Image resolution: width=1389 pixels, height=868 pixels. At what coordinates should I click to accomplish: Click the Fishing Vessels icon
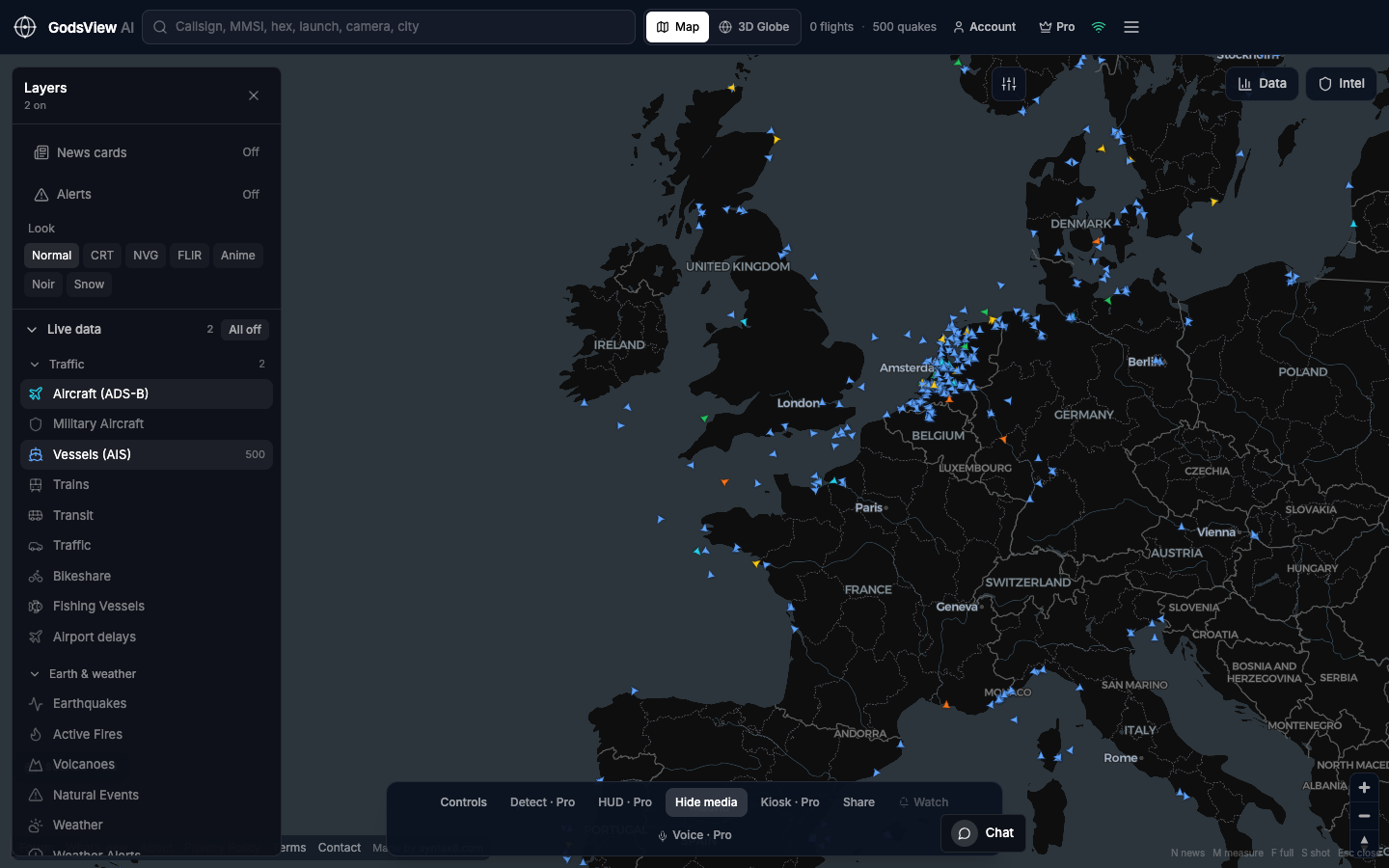point(36,607)
